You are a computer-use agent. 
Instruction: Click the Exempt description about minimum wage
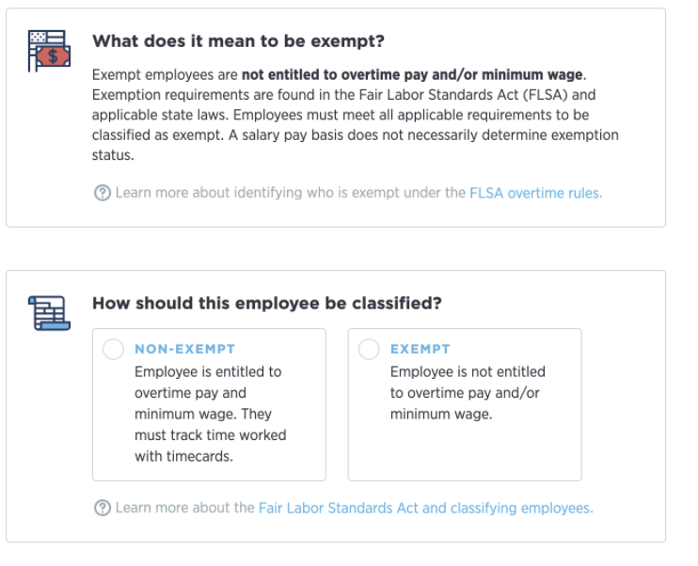pyautogui.click(x=467, y=393)
